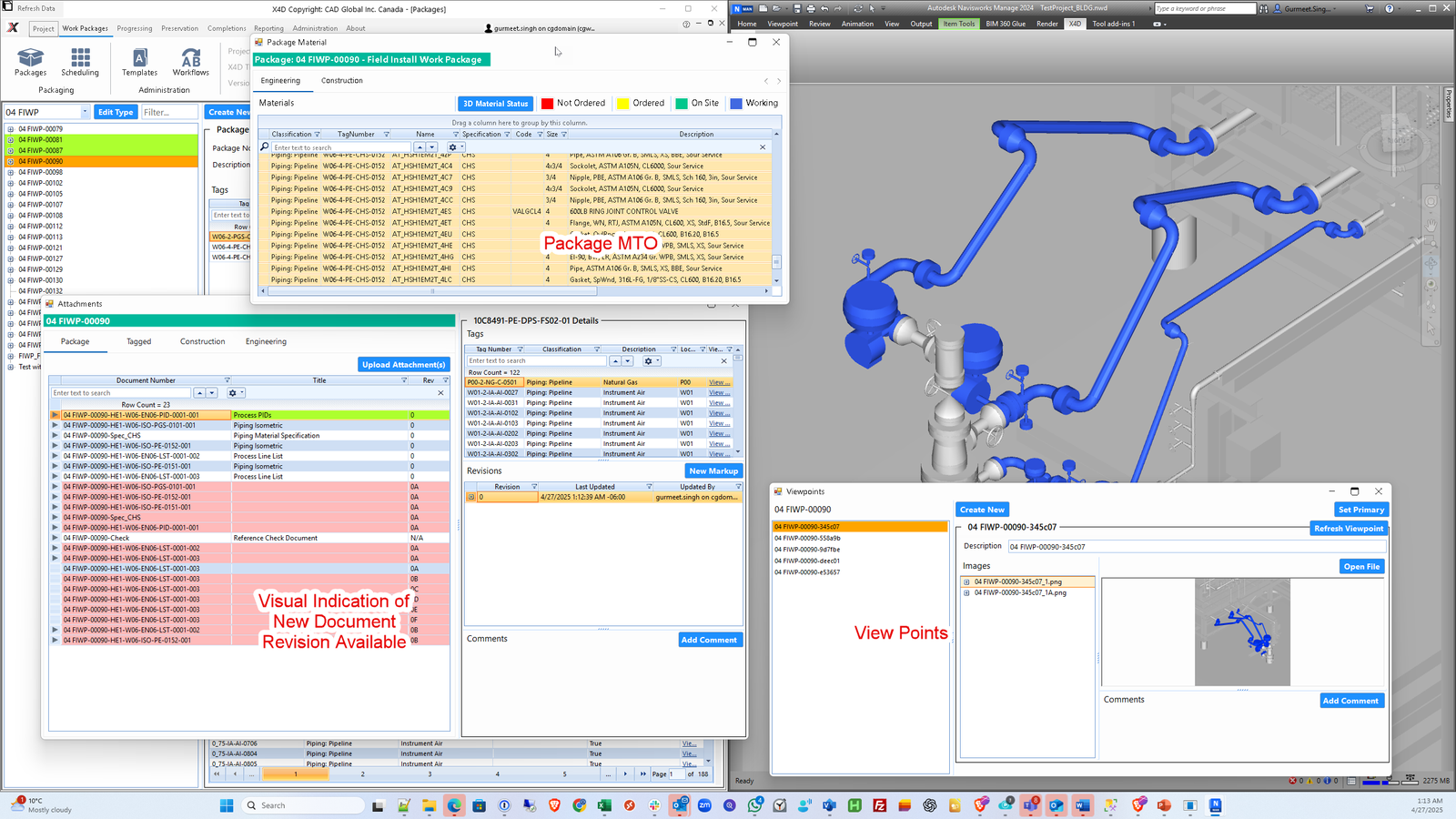Switch to the Construction tab in Package Material
Image resolution: width=1456 pixels, height=819 pixels.
tap(342, 81)
